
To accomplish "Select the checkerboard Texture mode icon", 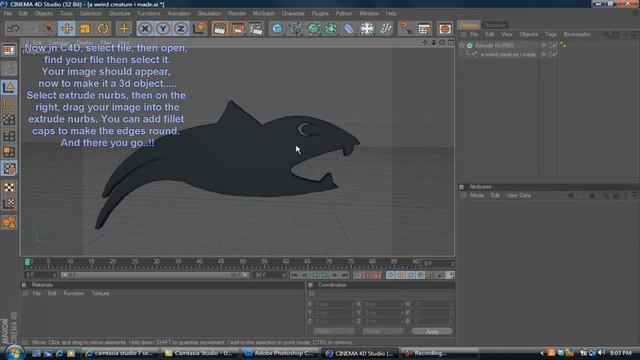I will (9, 187).
